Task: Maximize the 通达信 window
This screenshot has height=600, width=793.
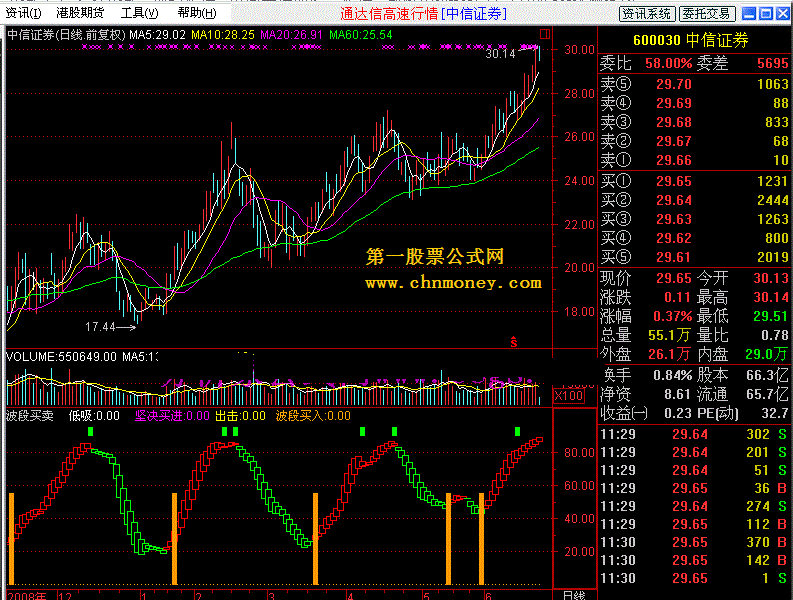Action: coord(766,13)
